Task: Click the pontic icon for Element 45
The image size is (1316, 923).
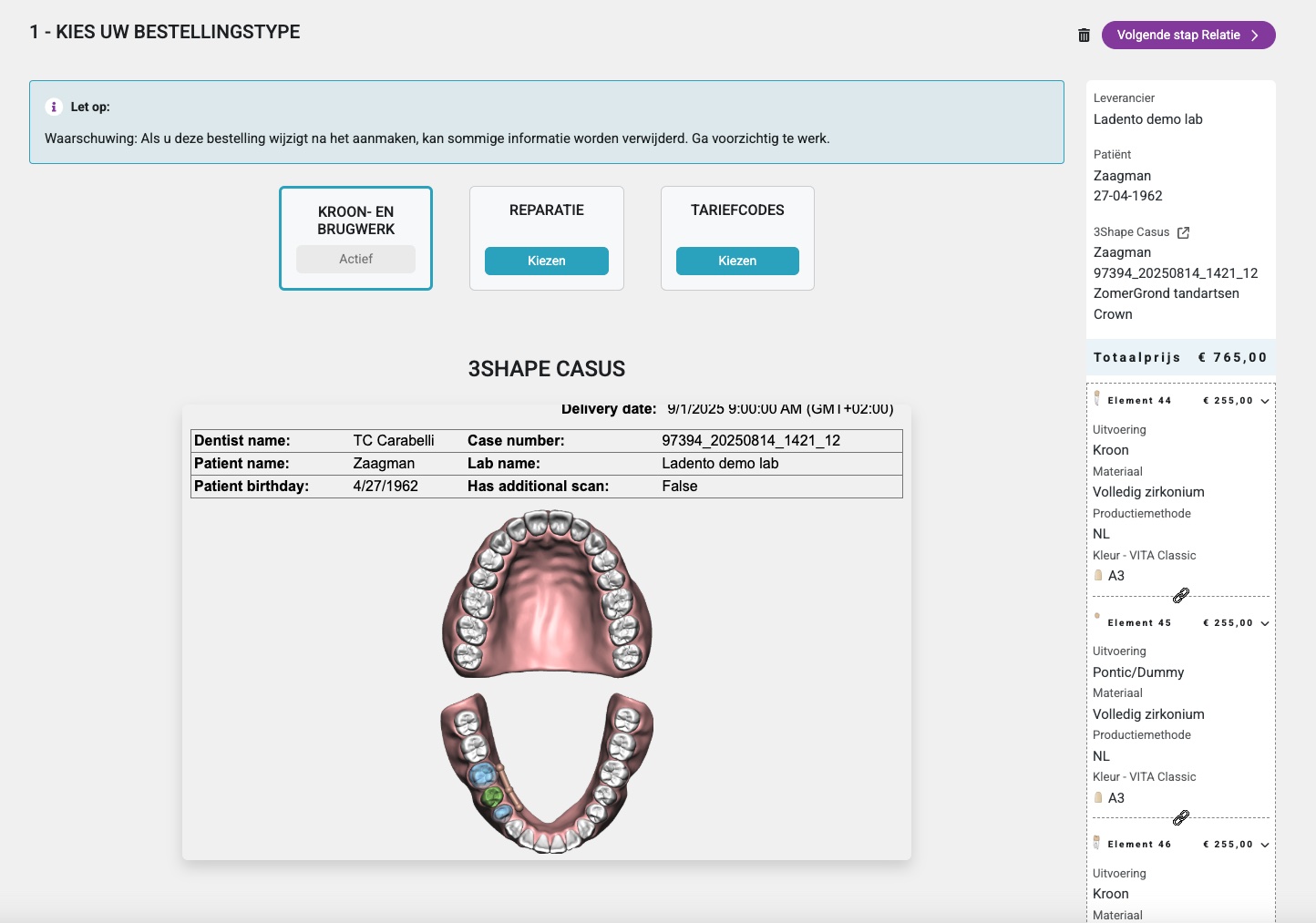Action: click(x=1097, y=617)
